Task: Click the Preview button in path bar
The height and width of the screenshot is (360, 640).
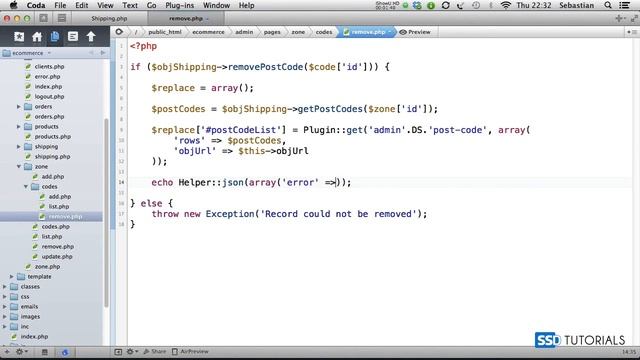Action: pos(415,32)
